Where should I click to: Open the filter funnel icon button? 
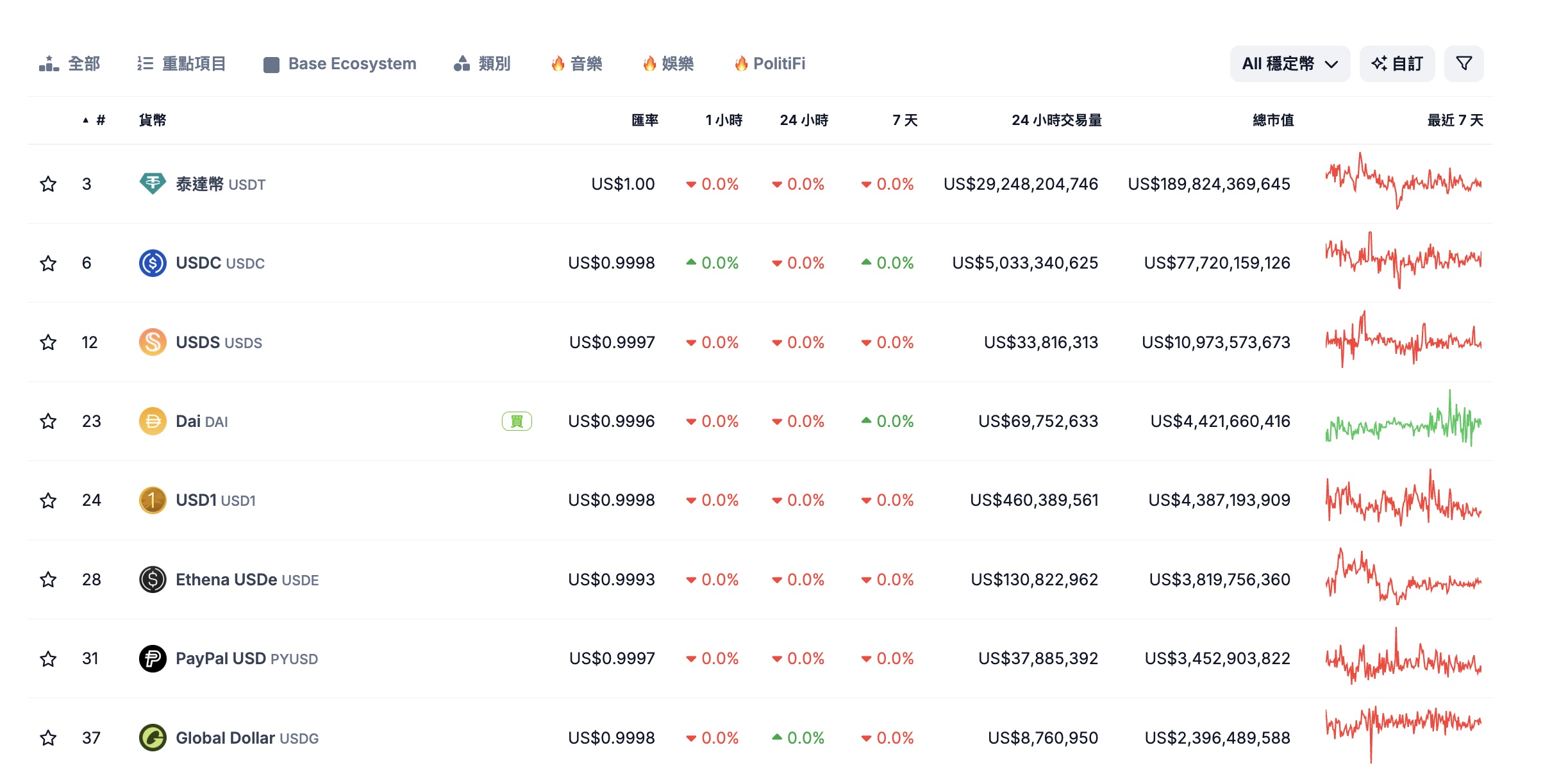pos(1464,63)
